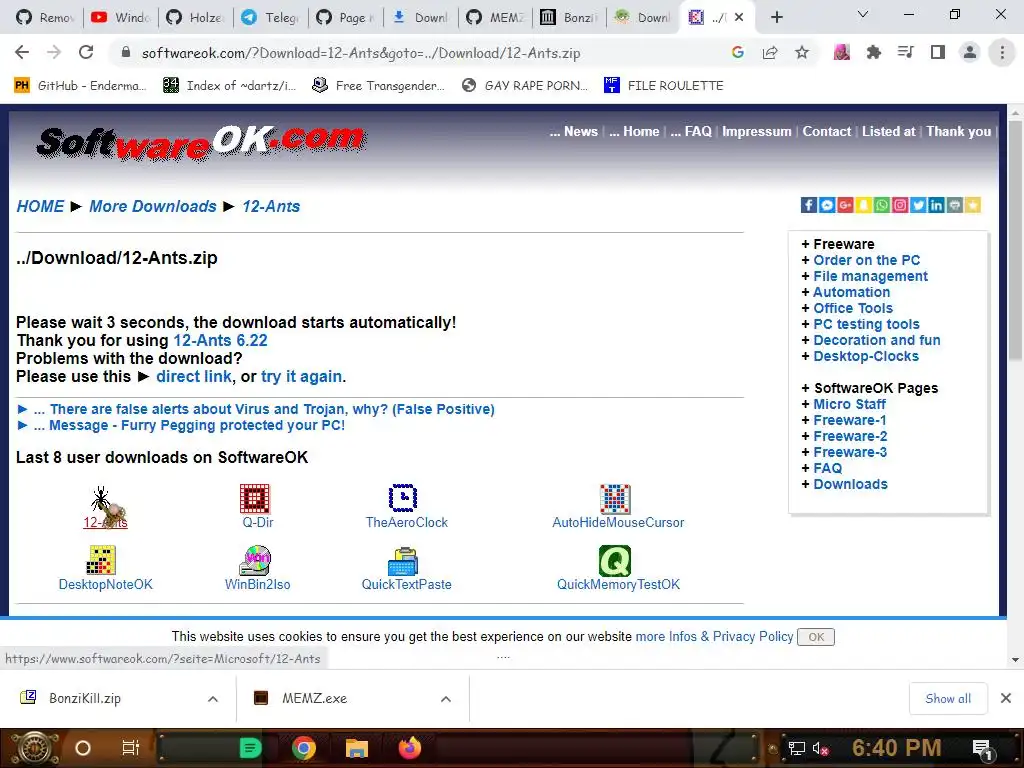Share page on Facebook icon
Image resolution: width=1024 pixels, height=768 pixels.
tap(808, 205)
